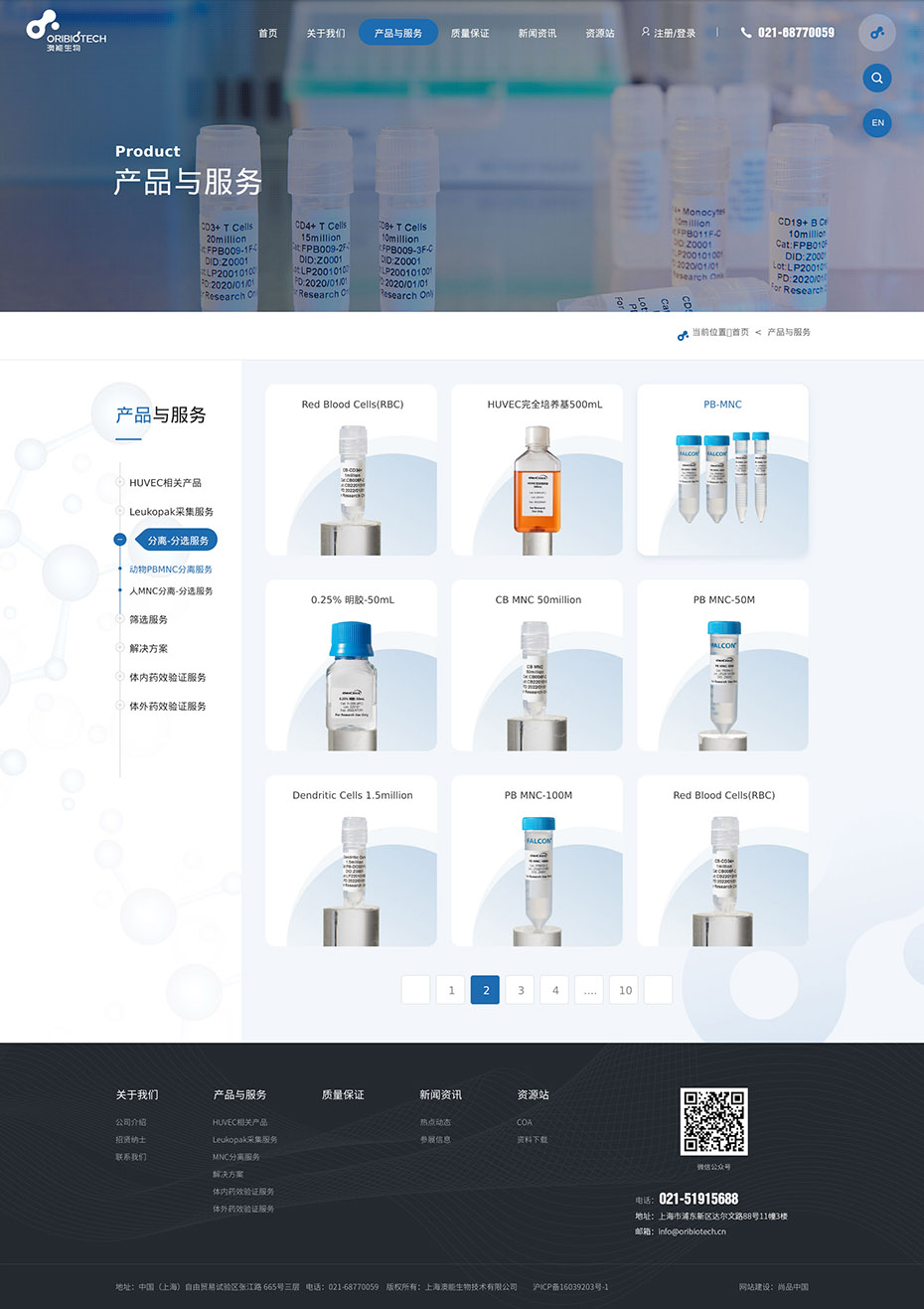Click the info@oribiotech.cn email link
Image resolution: width=924 pixels, height=1309 pixels.
click(x=692, y=1231)
